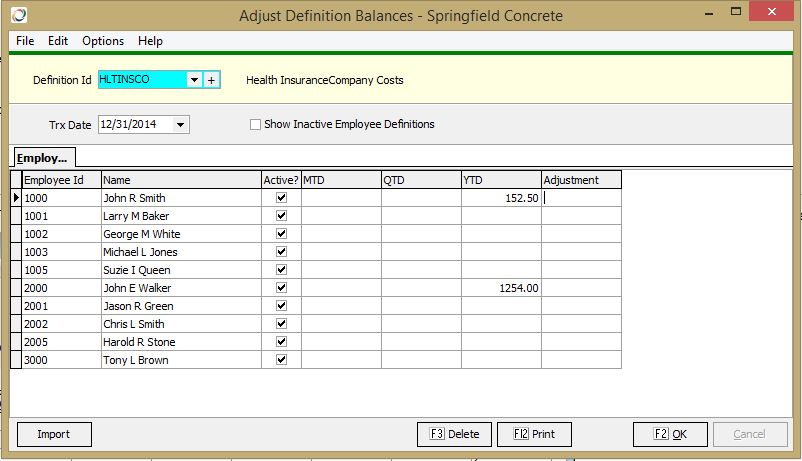Open the Options menu
Viewport: 802px width, 461px height.
[103, 41]
